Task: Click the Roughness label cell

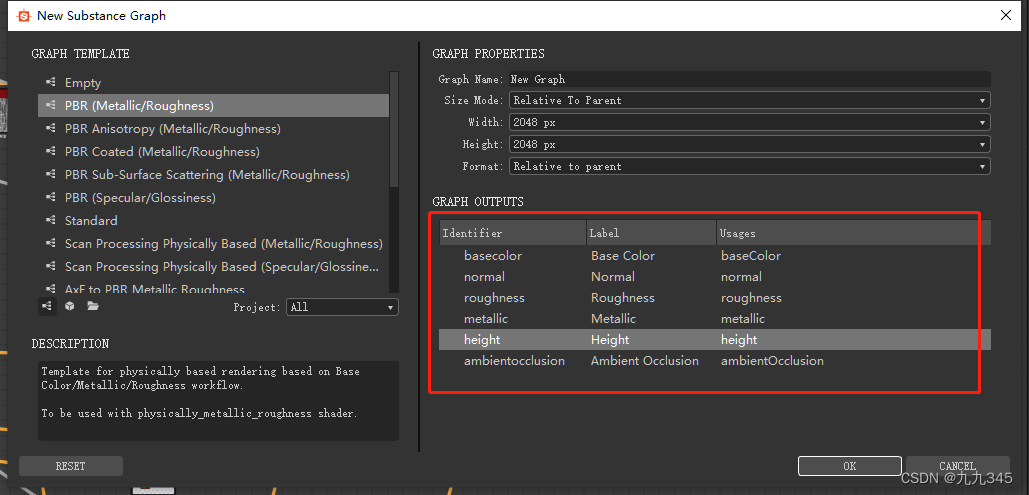Action: pyautogui.click(x=623, y=297)
